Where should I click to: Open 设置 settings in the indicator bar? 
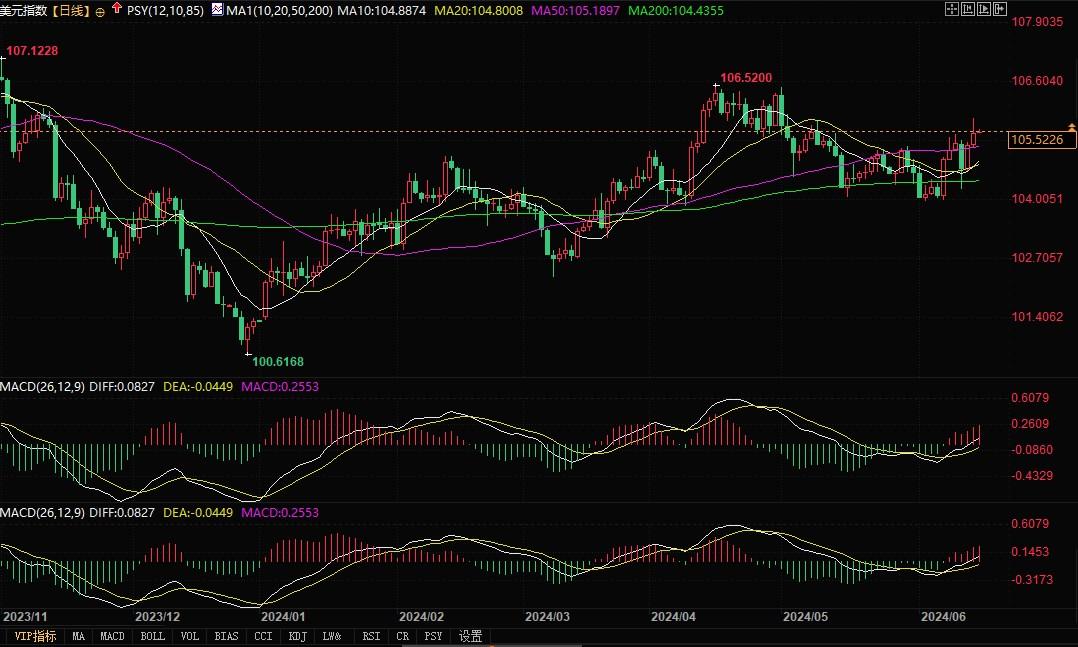pyautogui.click(x=470, y=636)
